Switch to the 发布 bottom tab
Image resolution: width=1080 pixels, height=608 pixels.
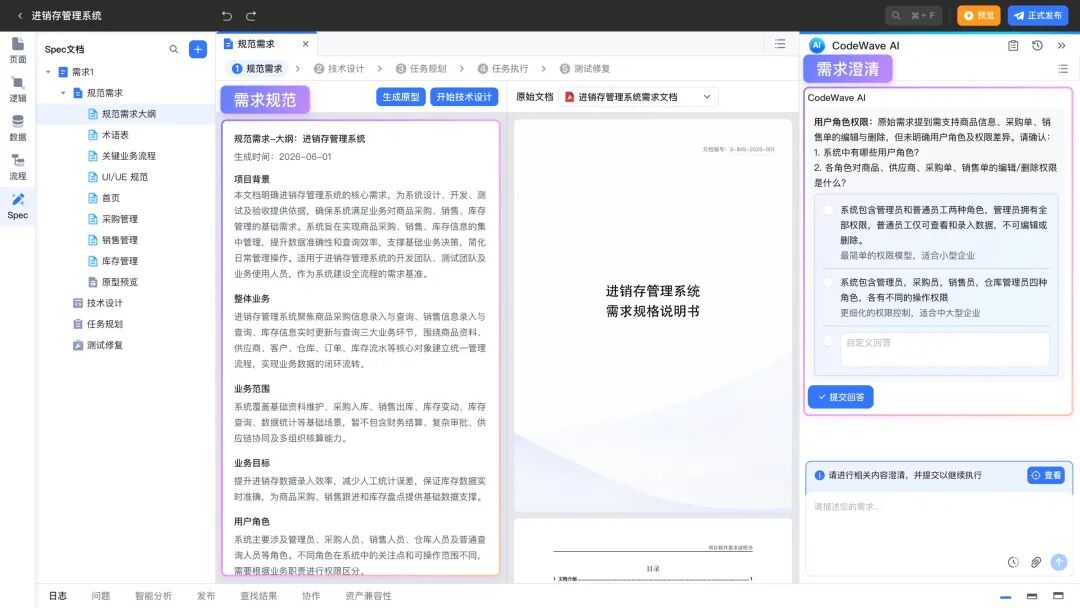(206, 596)
